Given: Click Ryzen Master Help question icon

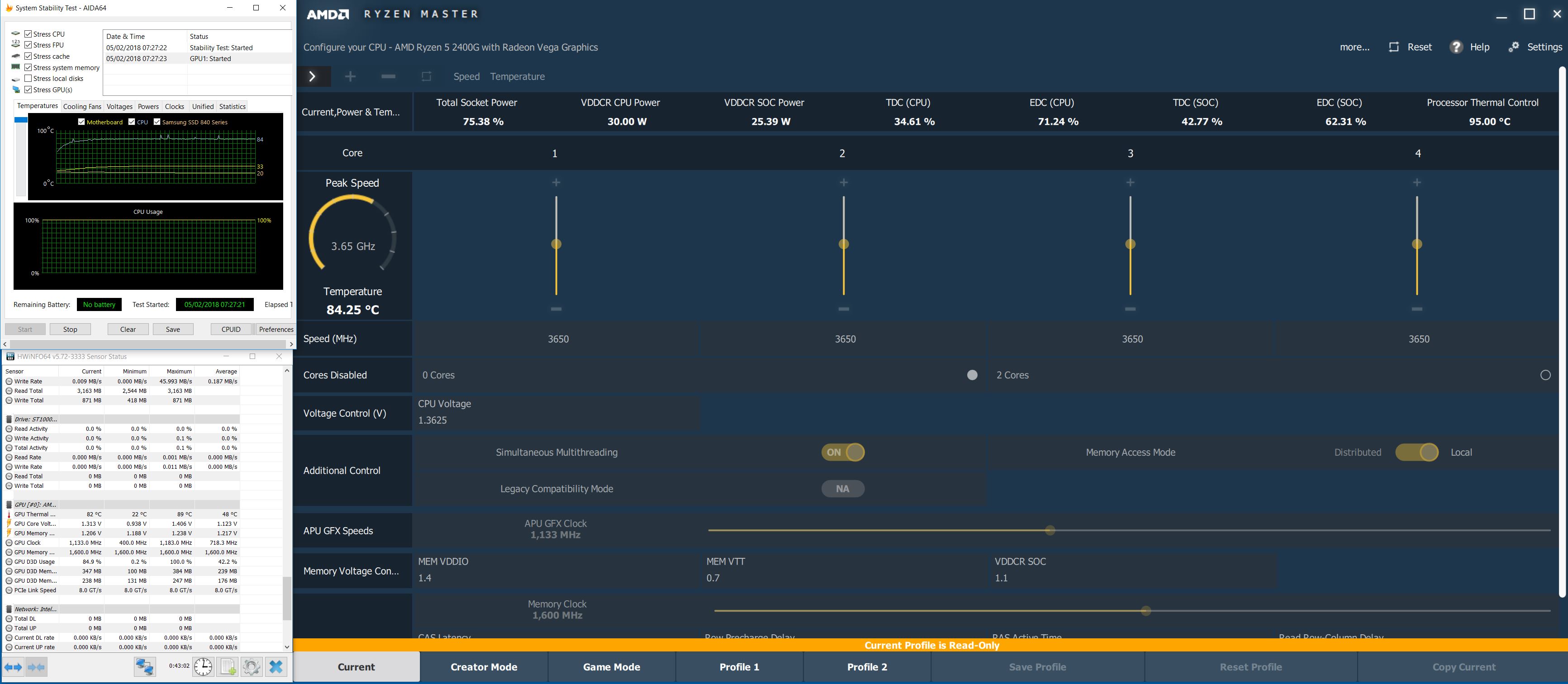Looking at the screenshot, I should click(1456, 47).
